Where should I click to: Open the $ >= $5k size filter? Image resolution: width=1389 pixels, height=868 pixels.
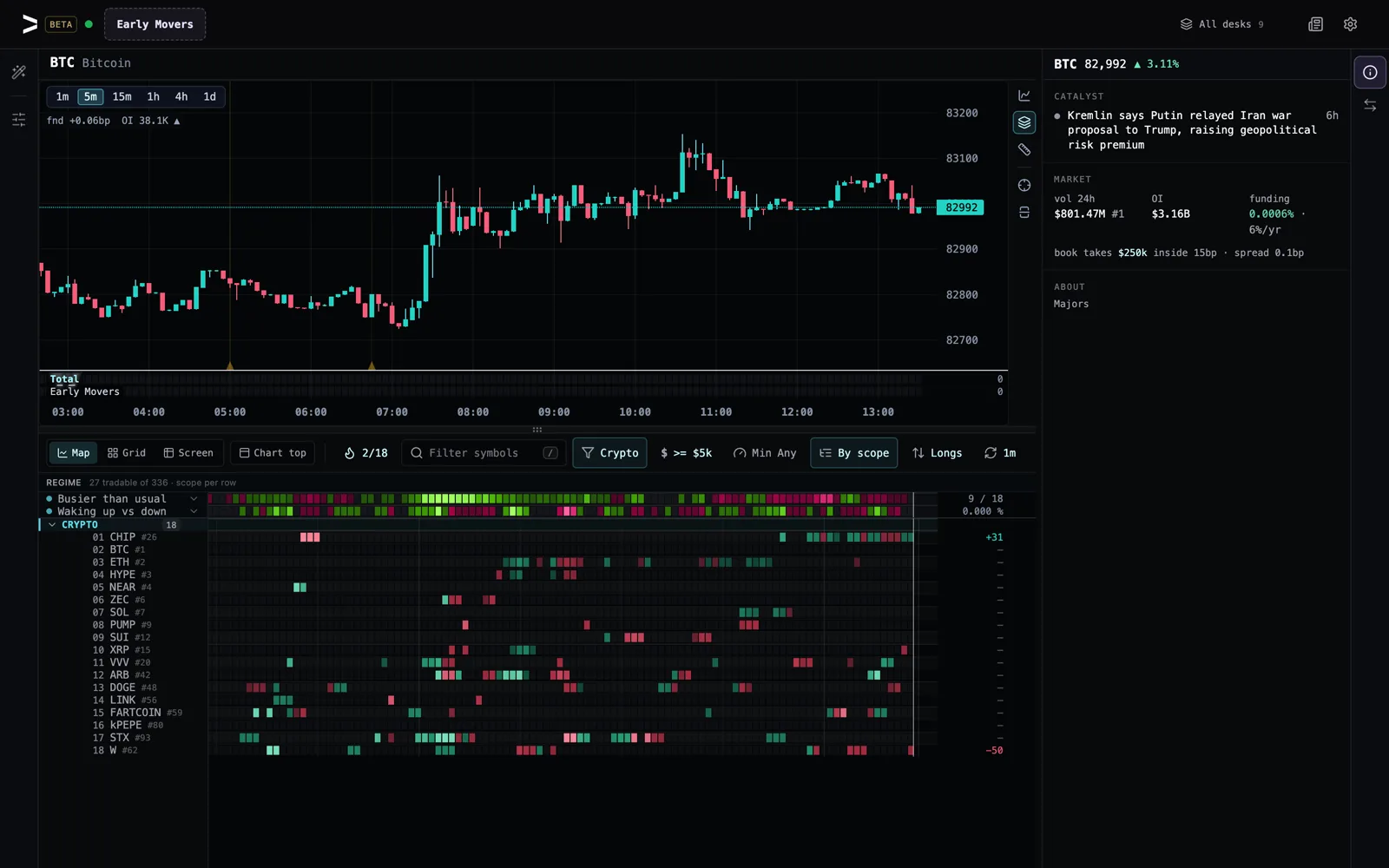[686, 453]
